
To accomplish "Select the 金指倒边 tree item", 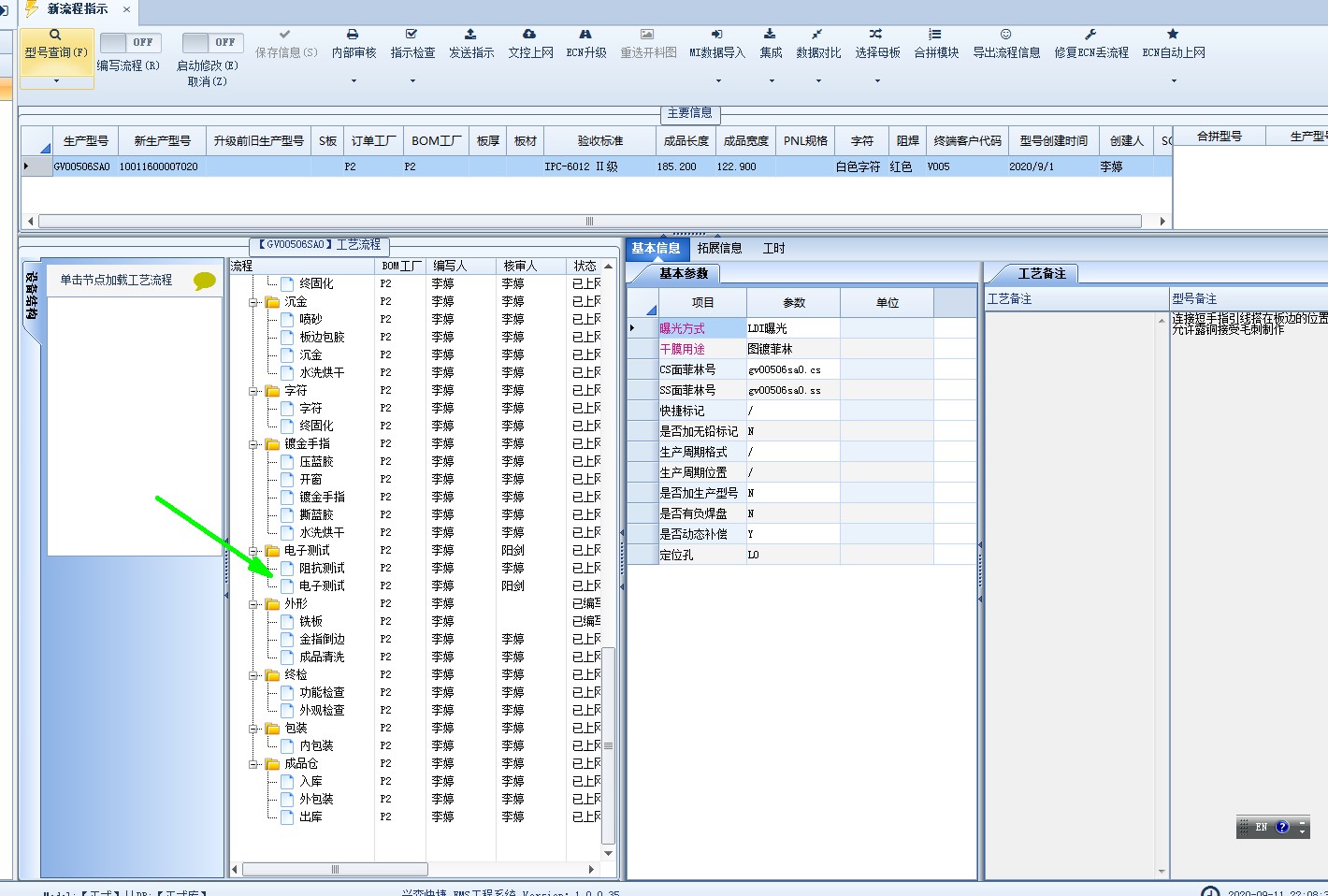I will coord(322,640).
